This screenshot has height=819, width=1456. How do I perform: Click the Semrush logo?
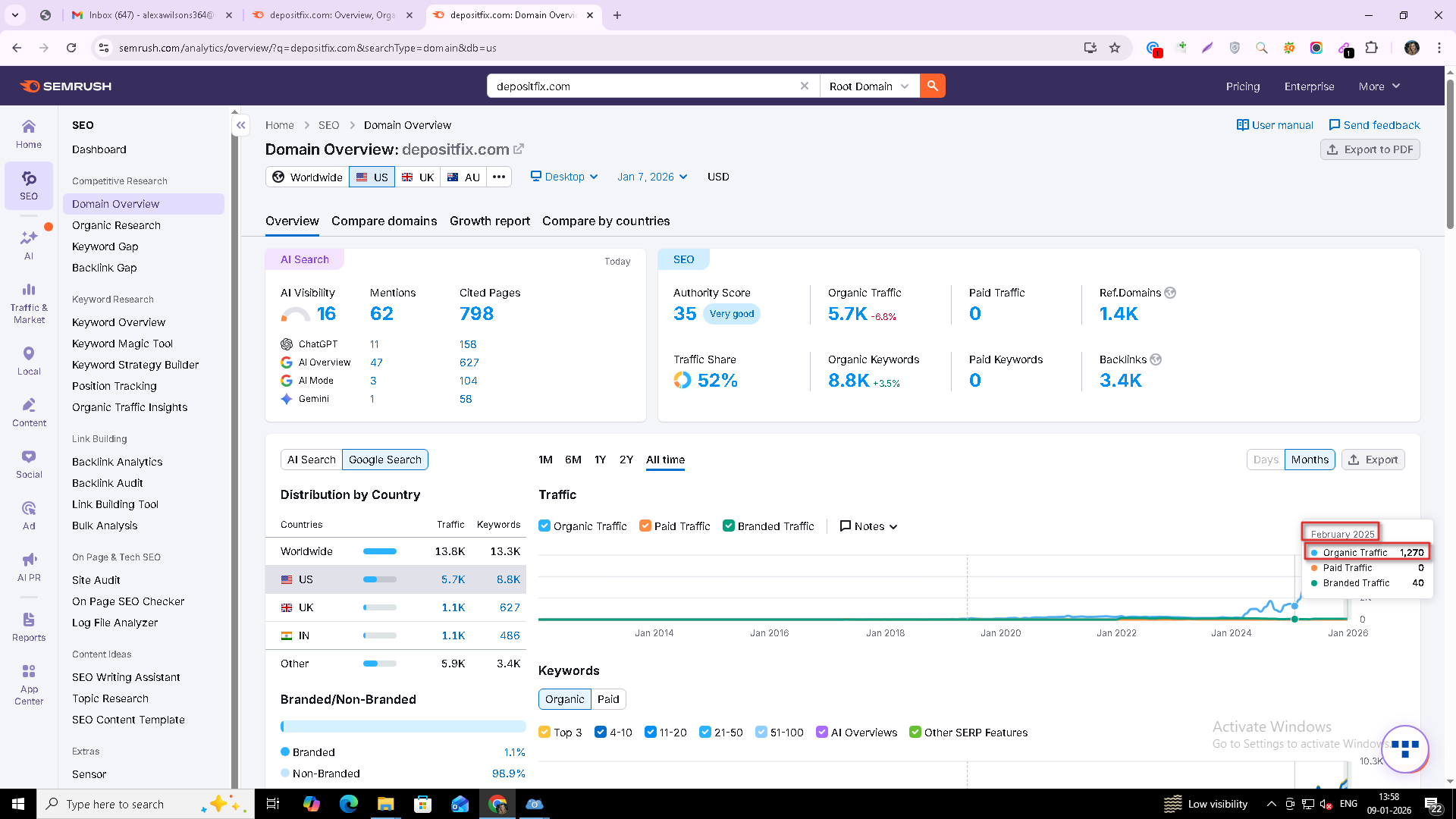65,86
